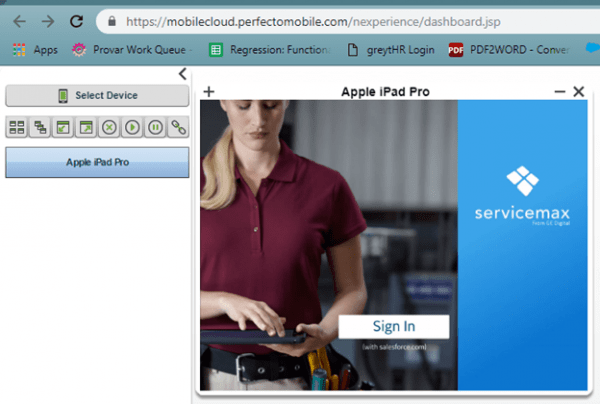
Task: Click the chain link icon in toolbar
Action: click(x=178, y=127)
